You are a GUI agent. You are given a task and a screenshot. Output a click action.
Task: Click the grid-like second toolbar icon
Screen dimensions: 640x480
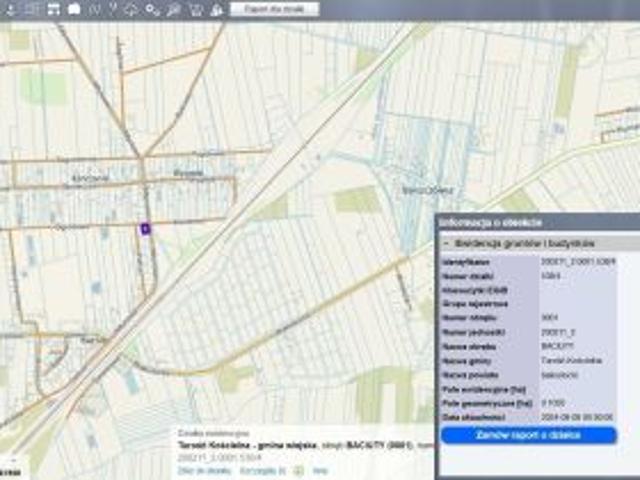(32, 9)
